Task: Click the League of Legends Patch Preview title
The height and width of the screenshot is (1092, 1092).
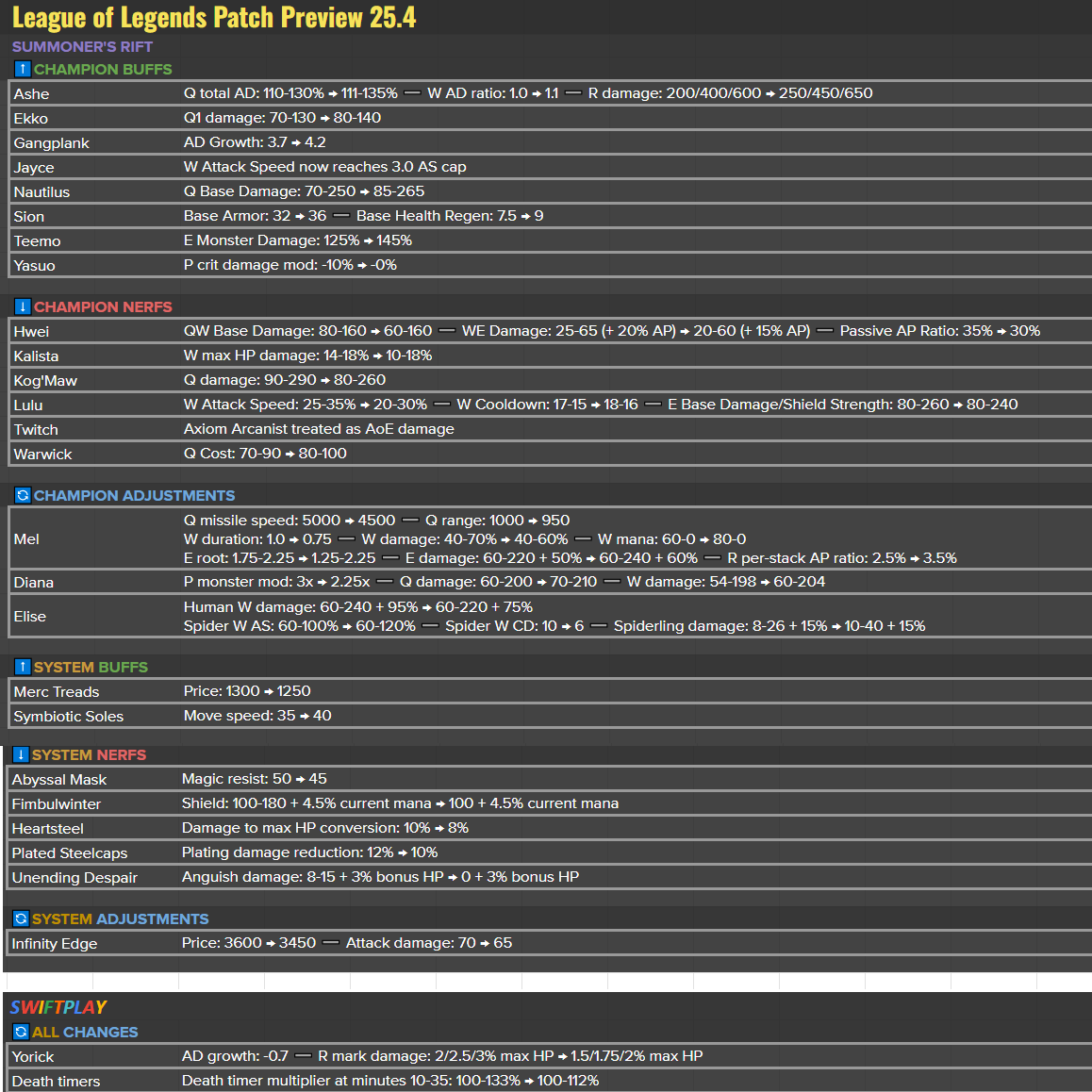Action: 214,17
